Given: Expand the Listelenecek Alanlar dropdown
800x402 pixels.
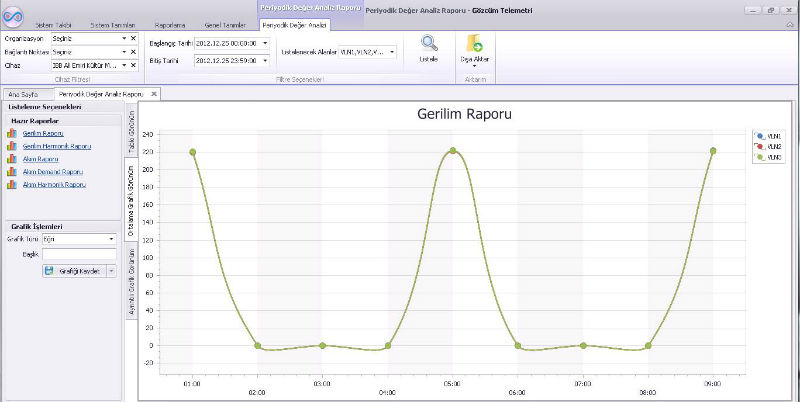Looking at the screenshot, I should point(391,51).
